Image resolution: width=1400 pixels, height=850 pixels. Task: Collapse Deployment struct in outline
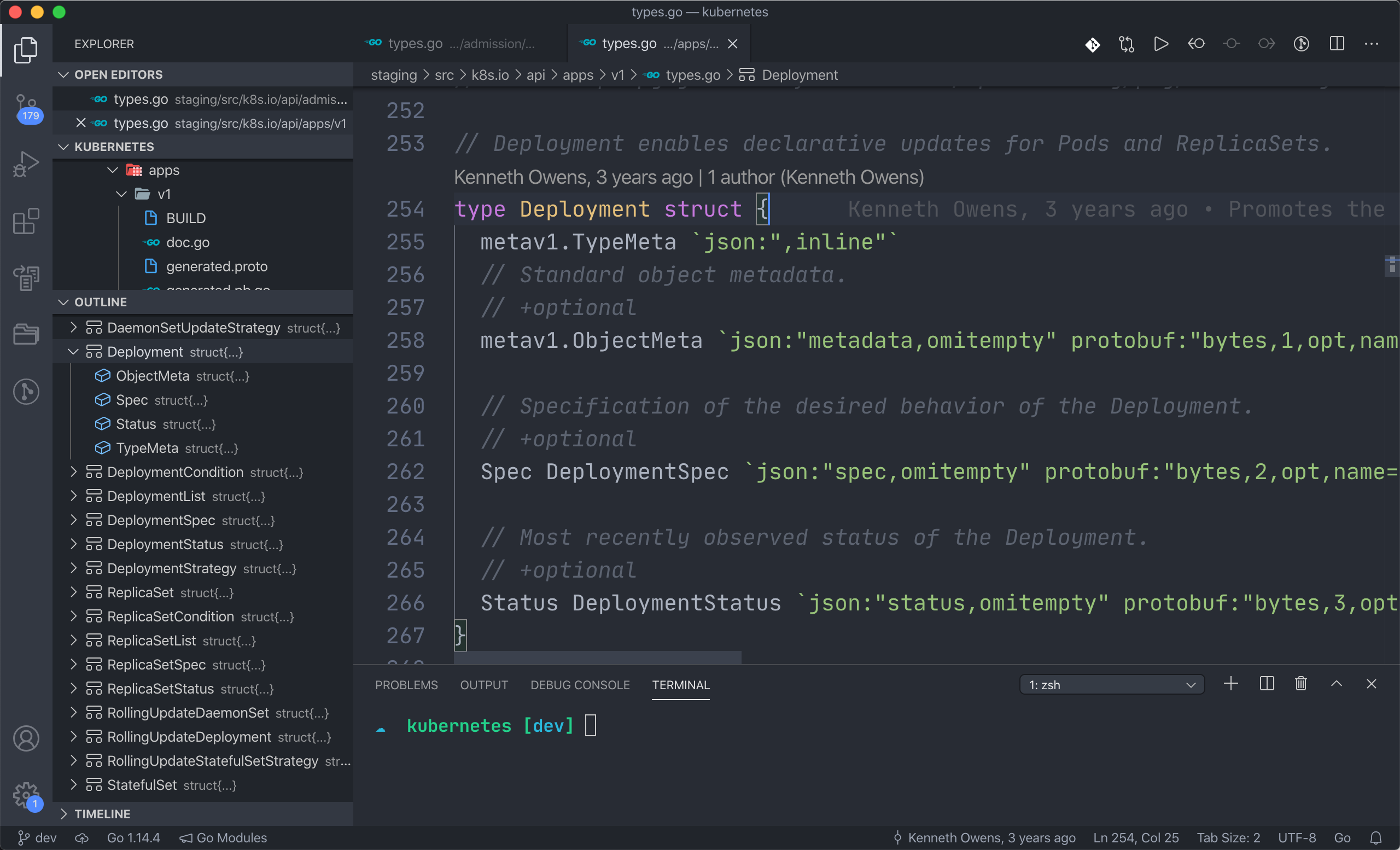point(73,351)
